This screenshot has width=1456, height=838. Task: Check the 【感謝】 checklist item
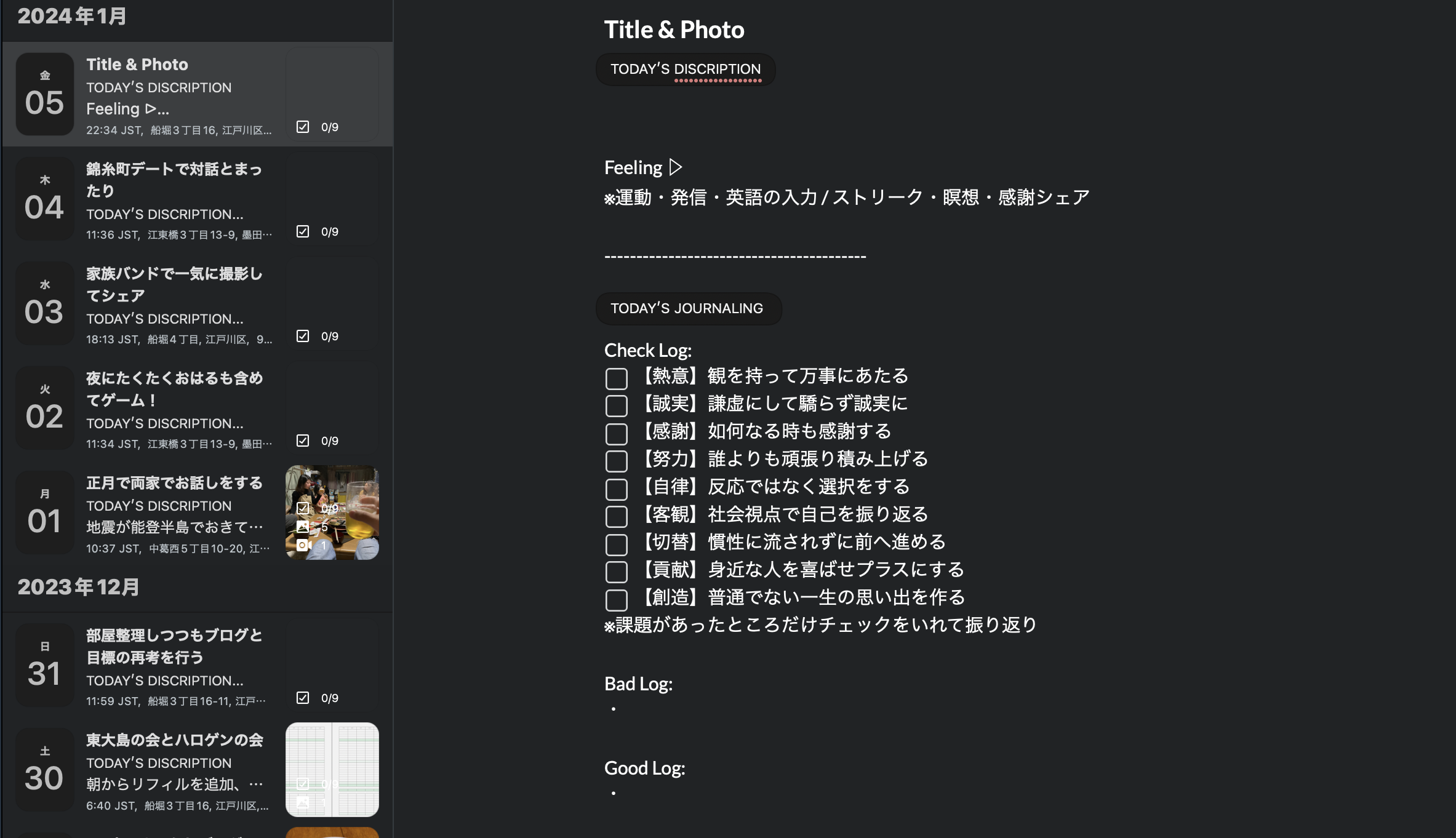pos(616,433)
